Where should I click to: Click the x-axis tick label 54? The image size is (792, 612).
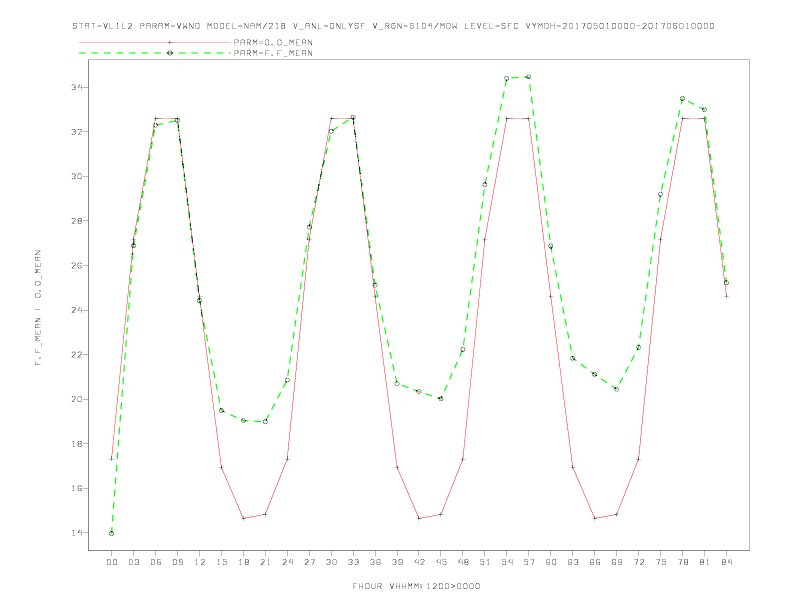tap(507, 562)
